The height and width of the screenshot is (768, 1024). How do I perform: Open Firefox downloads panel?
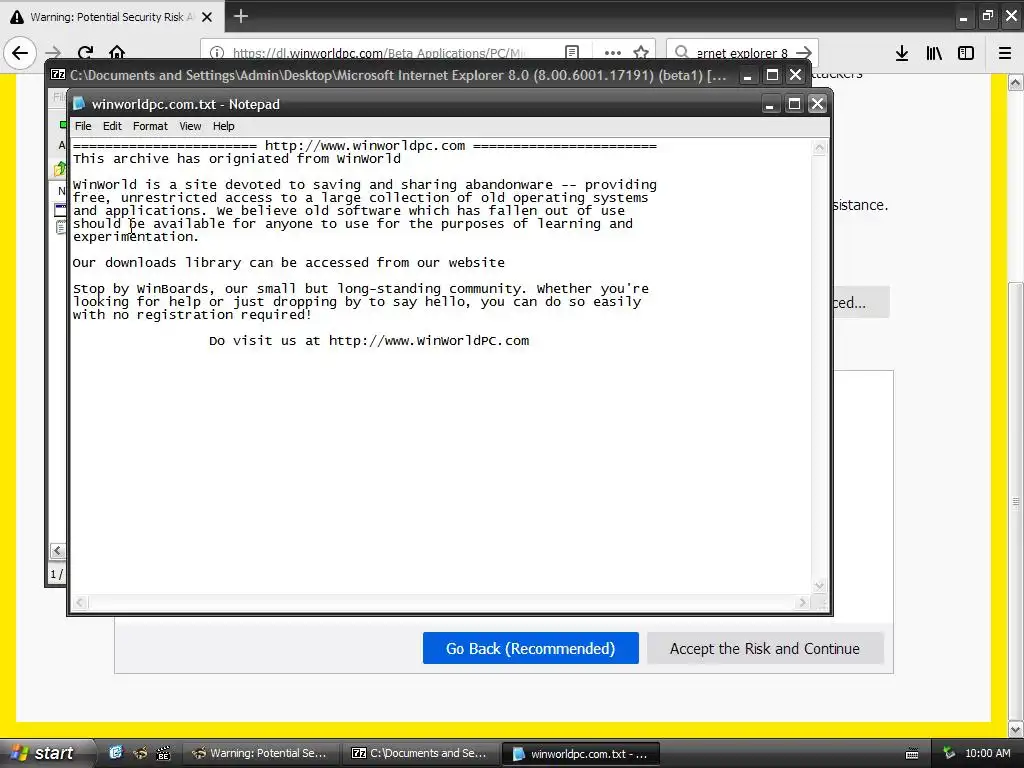pos(902,53)
